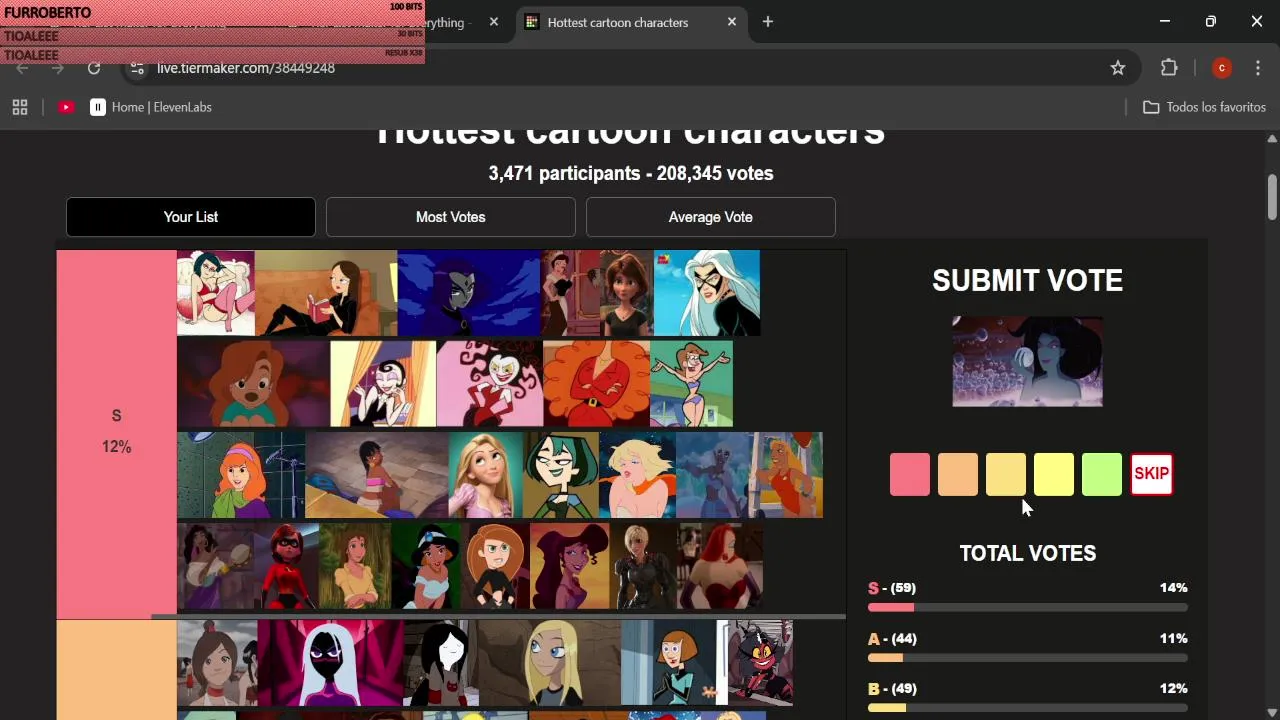The width and height of the screenshot is (1280, 720).
Task: Vote D tier with the green swatch
Action: pyautogui.click(x=1102, y=475)
